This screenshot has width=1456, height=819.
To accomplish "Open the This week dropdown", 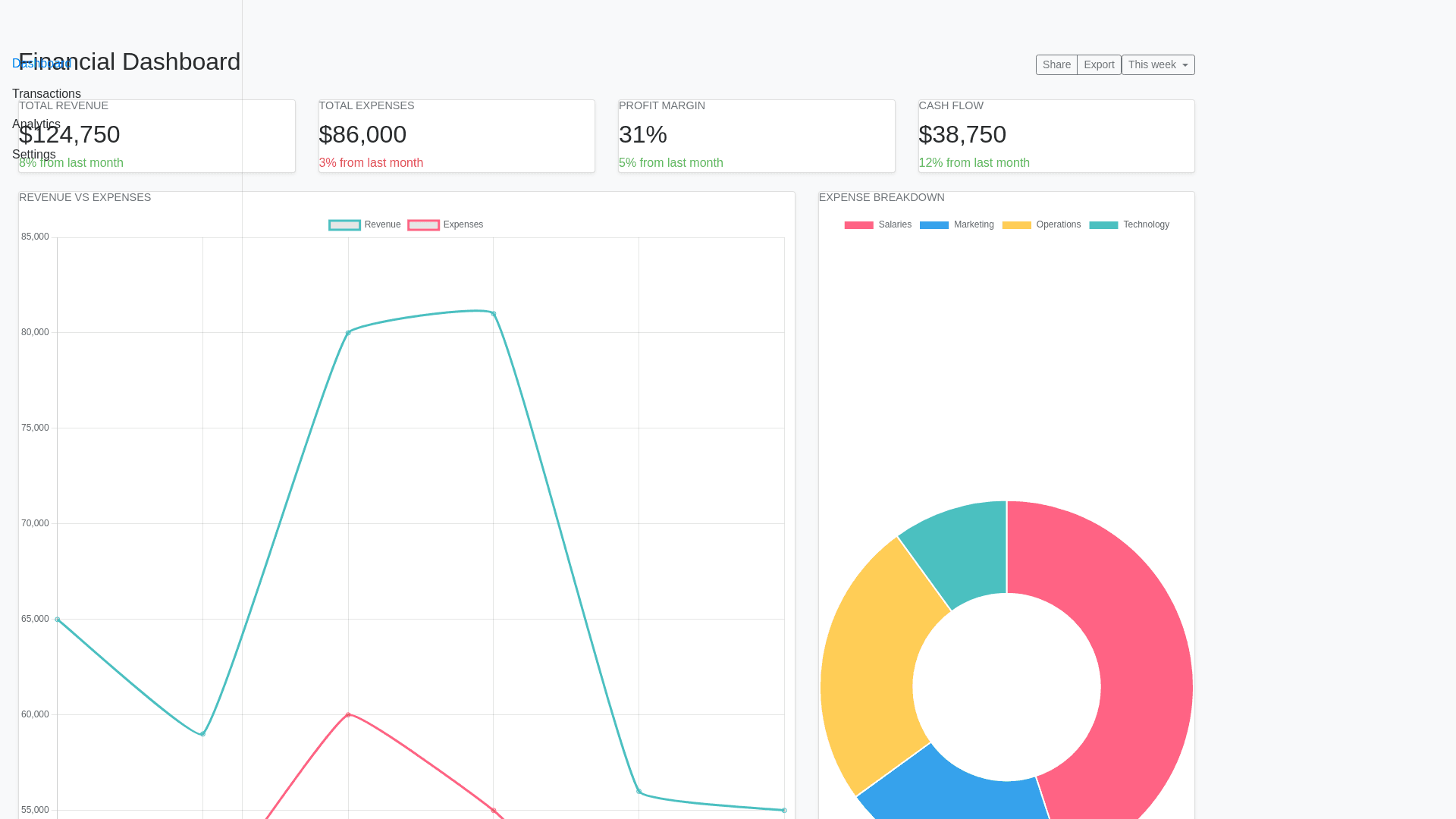I will (1158, 65).
